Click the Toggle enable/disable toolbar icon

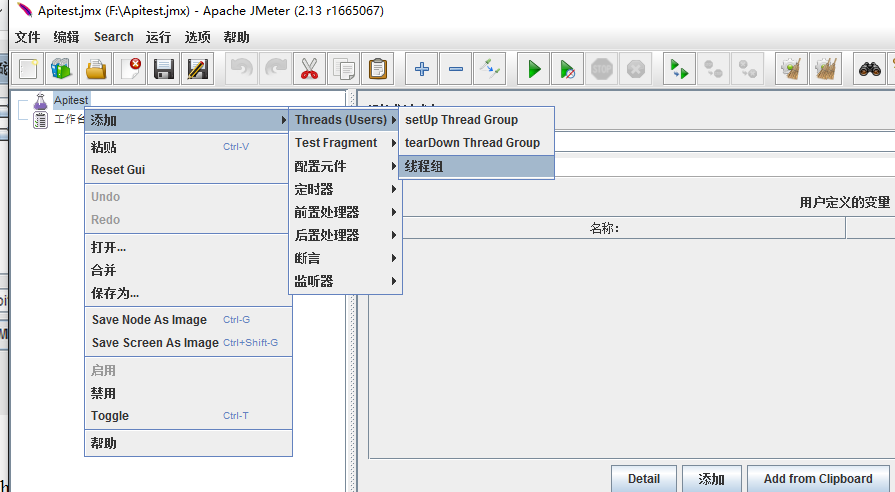[490, 69]
